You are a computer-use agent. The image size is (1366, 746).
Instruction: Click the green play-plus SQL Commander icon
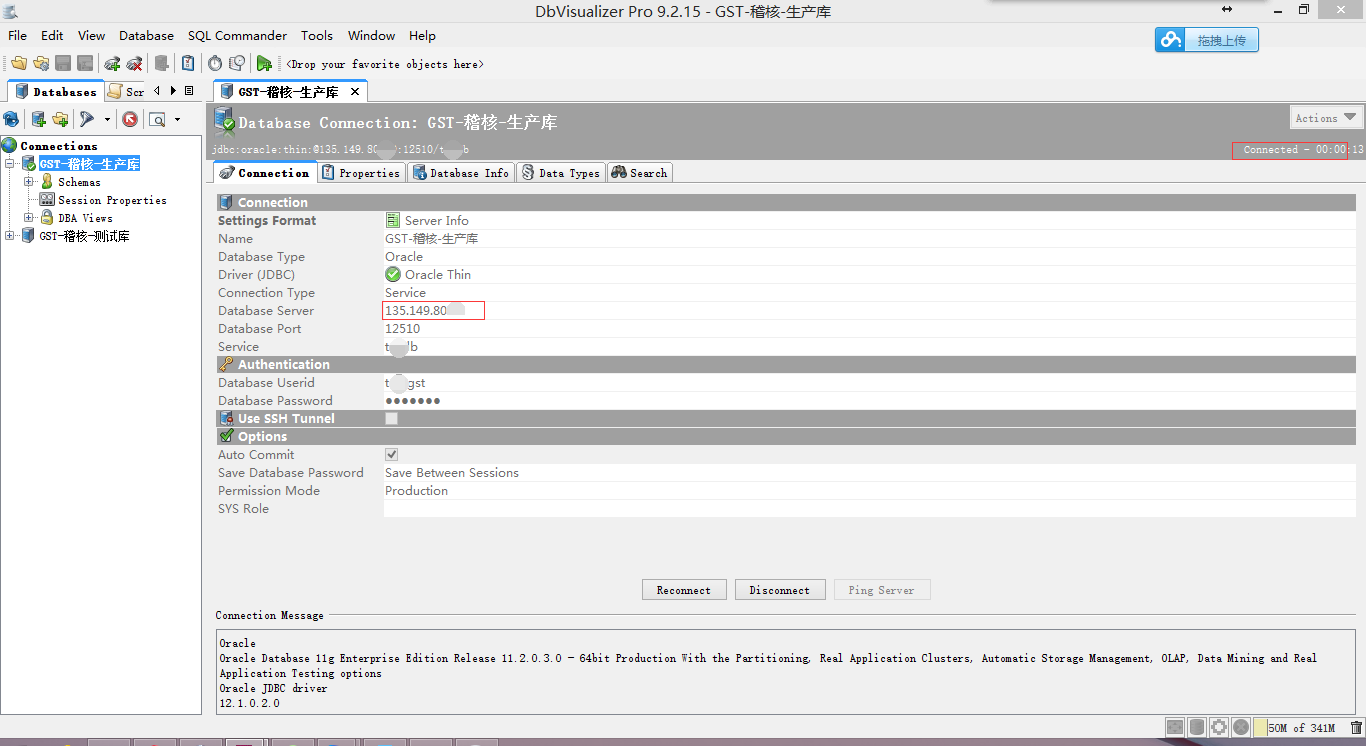pyautogui.click(x=264, y=63)
